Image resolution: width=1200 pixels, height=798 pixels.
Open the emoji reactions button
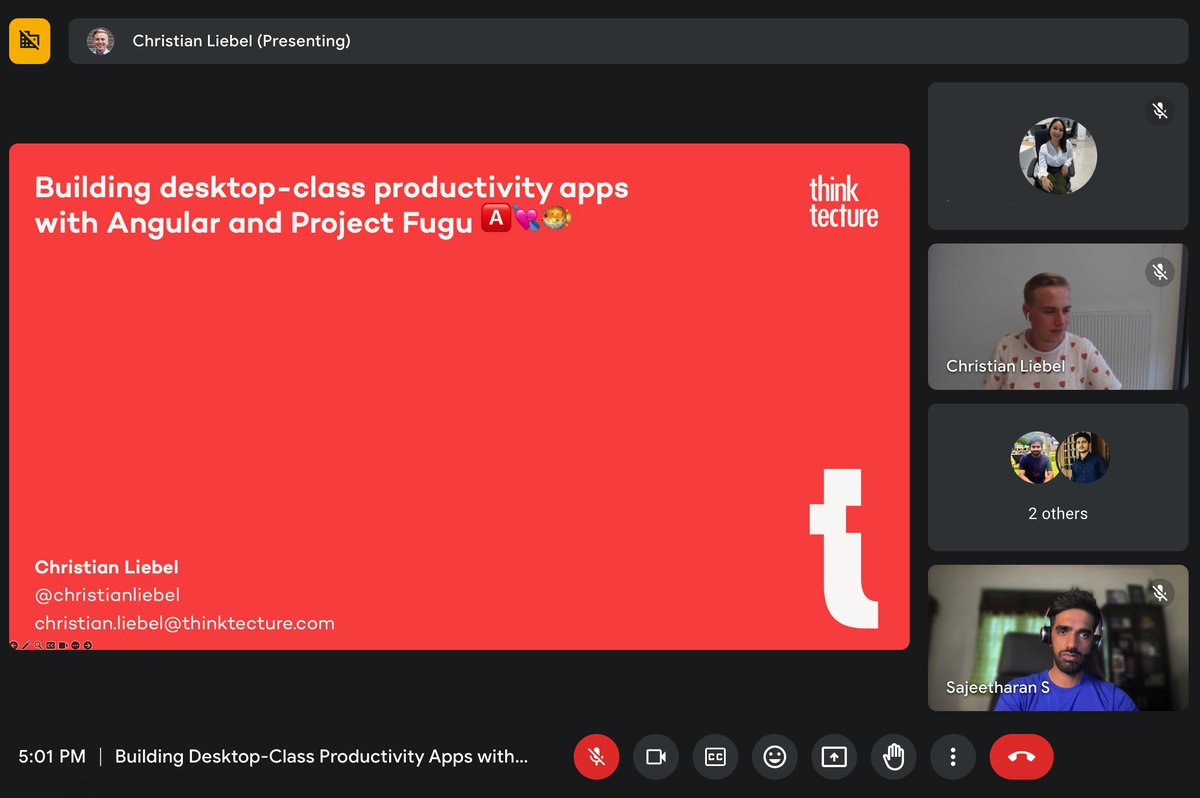775,757
